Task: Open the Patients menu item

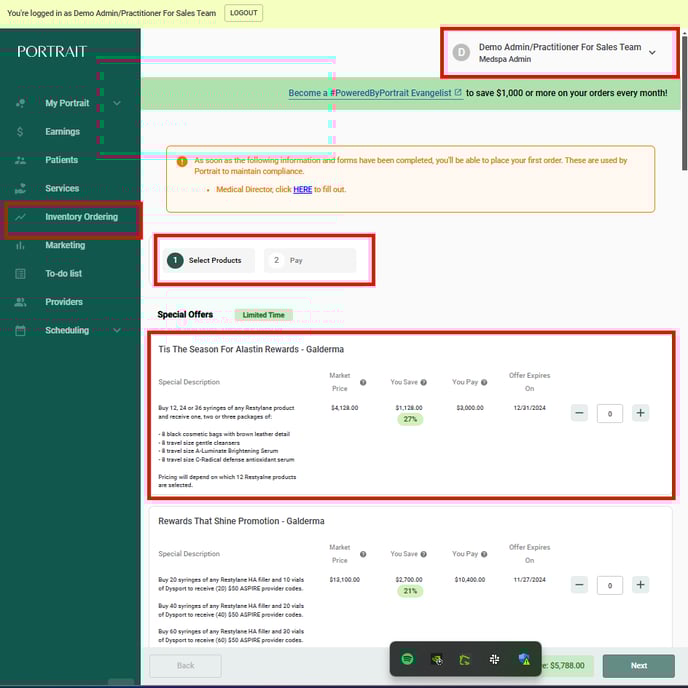Action: pos(61,160)
